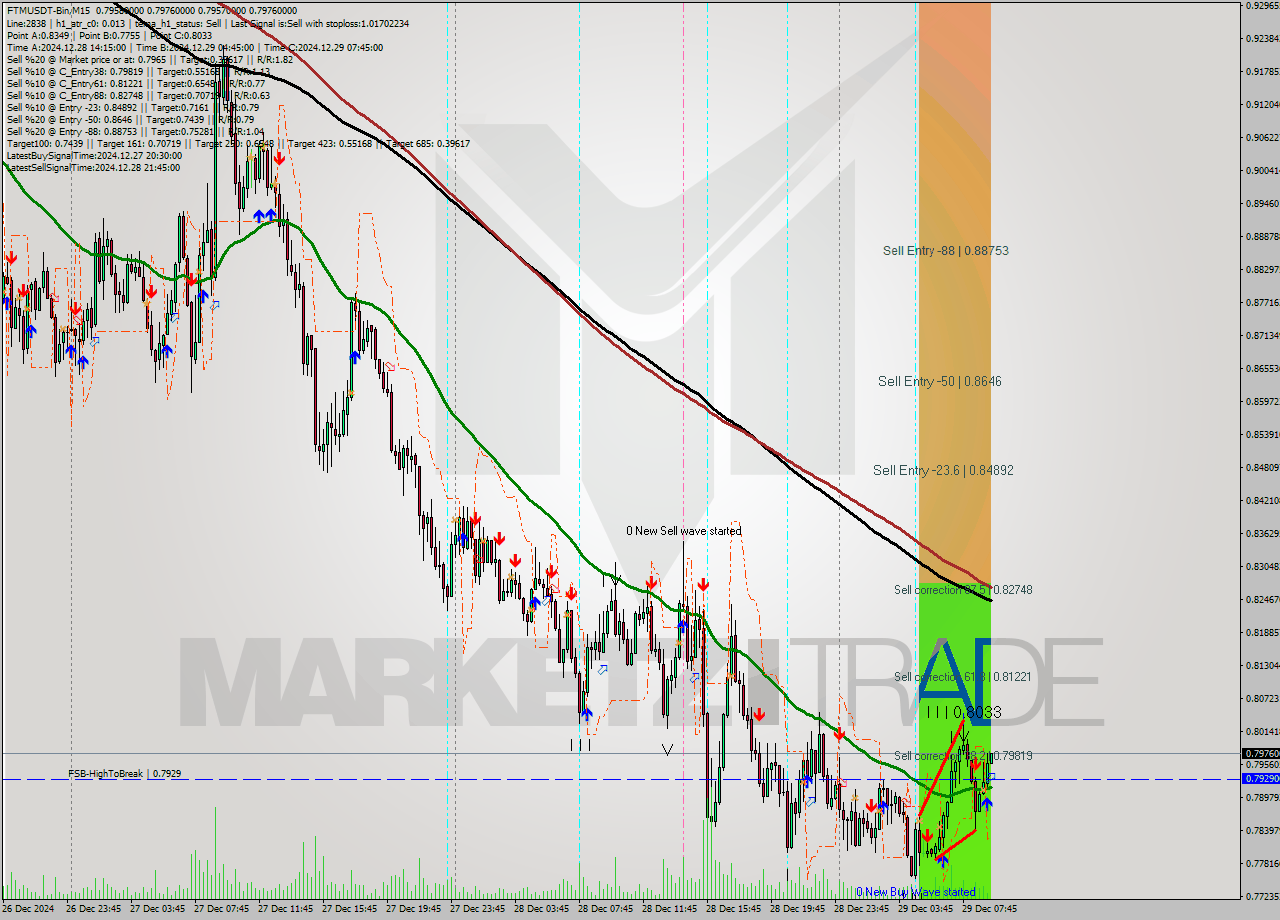The image size is (1280, 920).
Task: Click the LatestSellSignalTime text line
Action: [x=93, y=167]
